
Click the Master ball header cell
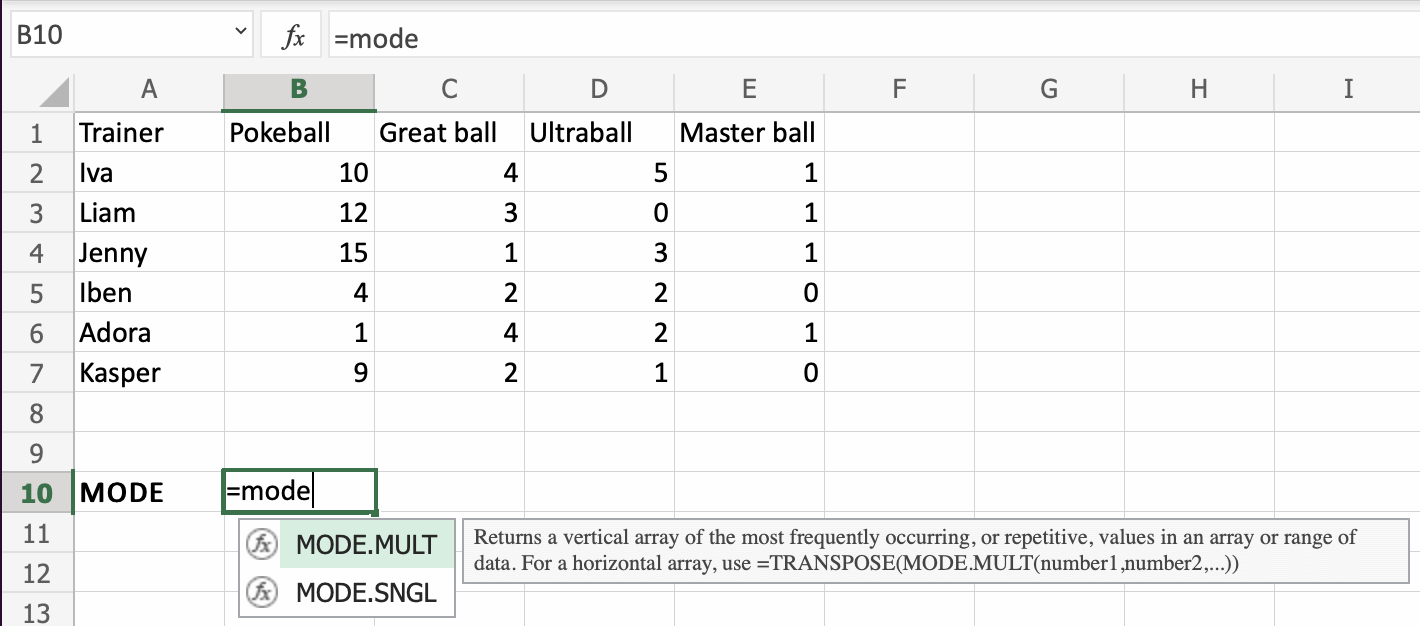[x=748, y=133]
